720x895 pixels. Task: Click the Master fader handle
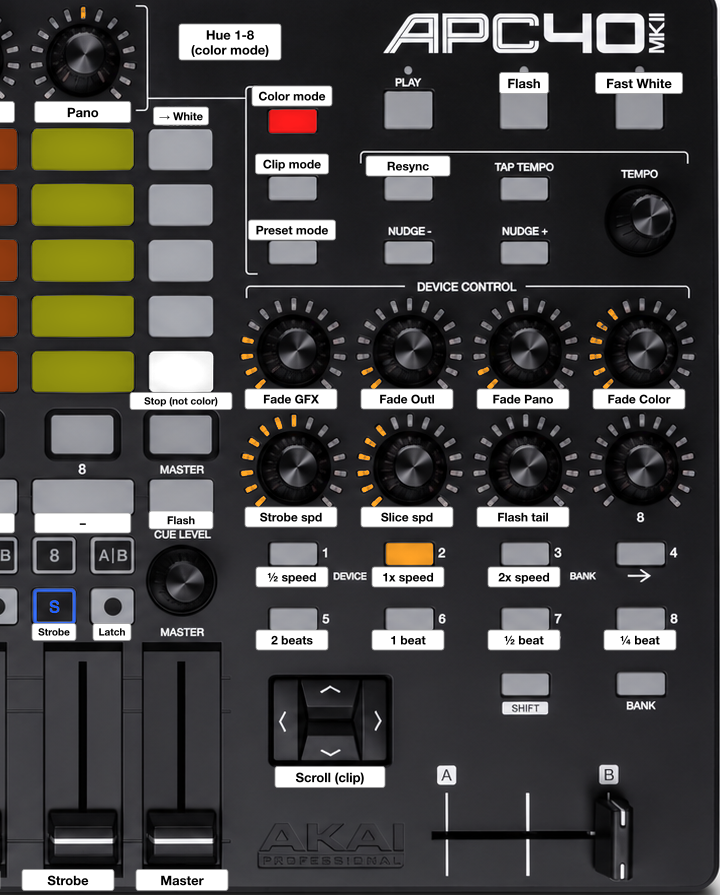pos(182,838)
